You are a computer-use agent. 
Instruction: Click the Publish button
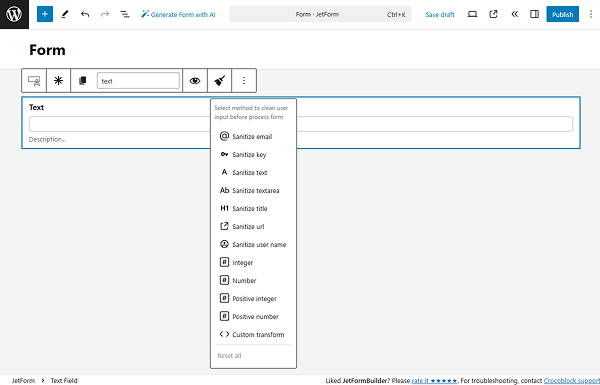coord(562,14)
